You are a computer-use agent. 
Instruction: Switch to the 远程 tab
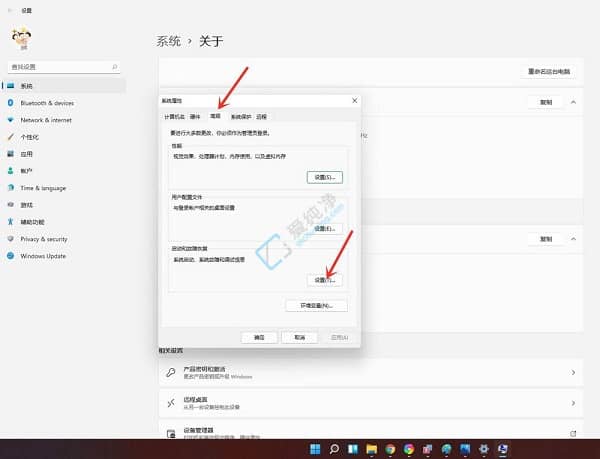[262, 117]
